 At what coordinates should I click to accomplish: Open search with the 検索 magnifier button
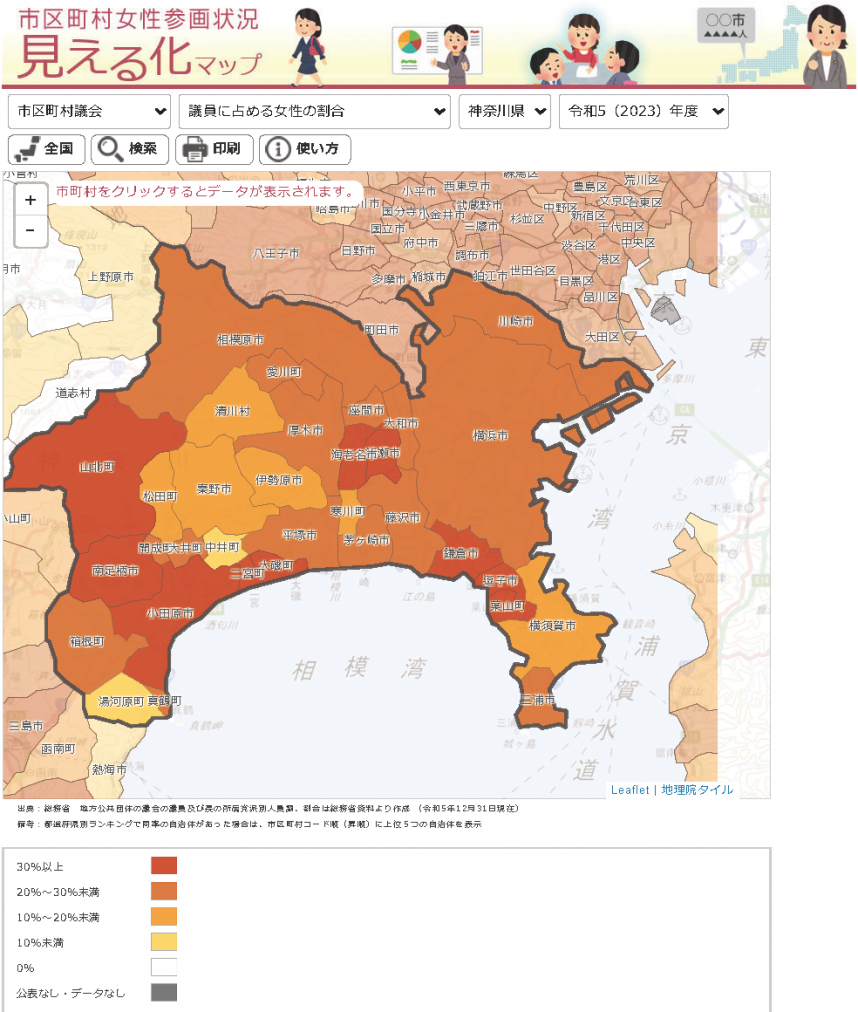(x=129, y=149)
